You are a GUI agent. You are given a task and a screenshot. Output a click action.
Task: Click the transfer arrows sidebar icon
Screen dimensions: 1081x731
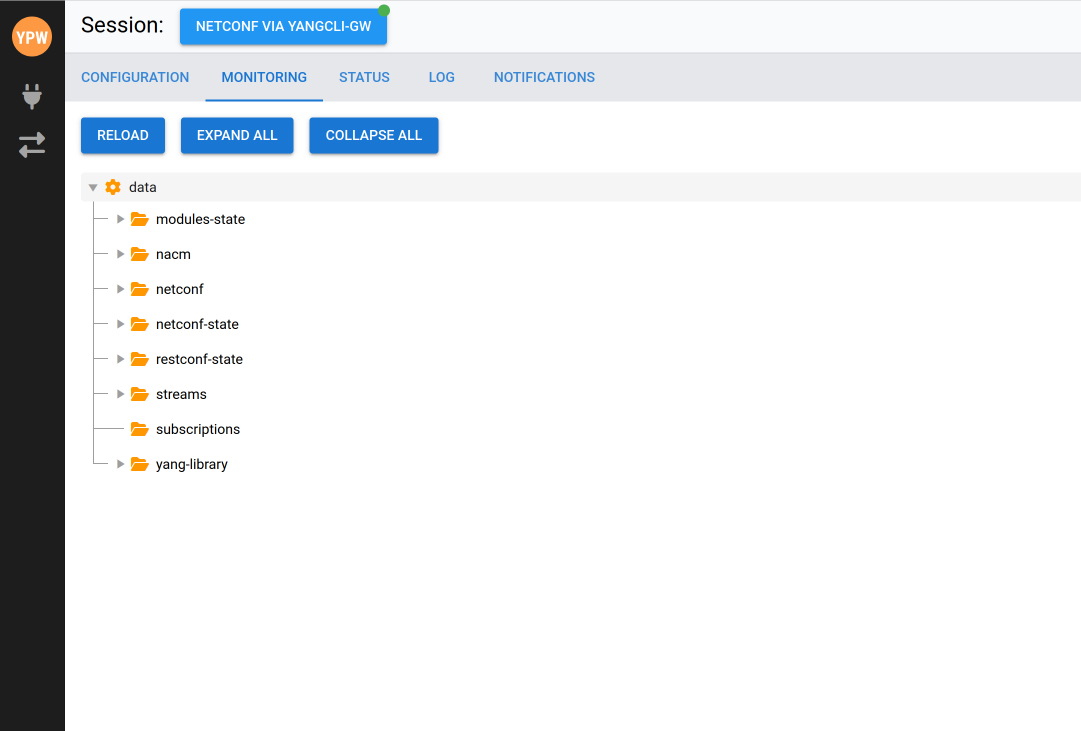32,145
